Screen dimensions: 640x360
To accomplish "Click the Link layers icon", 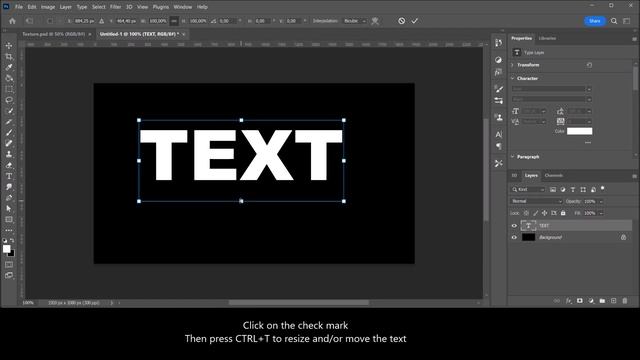I will coord(557,301).
